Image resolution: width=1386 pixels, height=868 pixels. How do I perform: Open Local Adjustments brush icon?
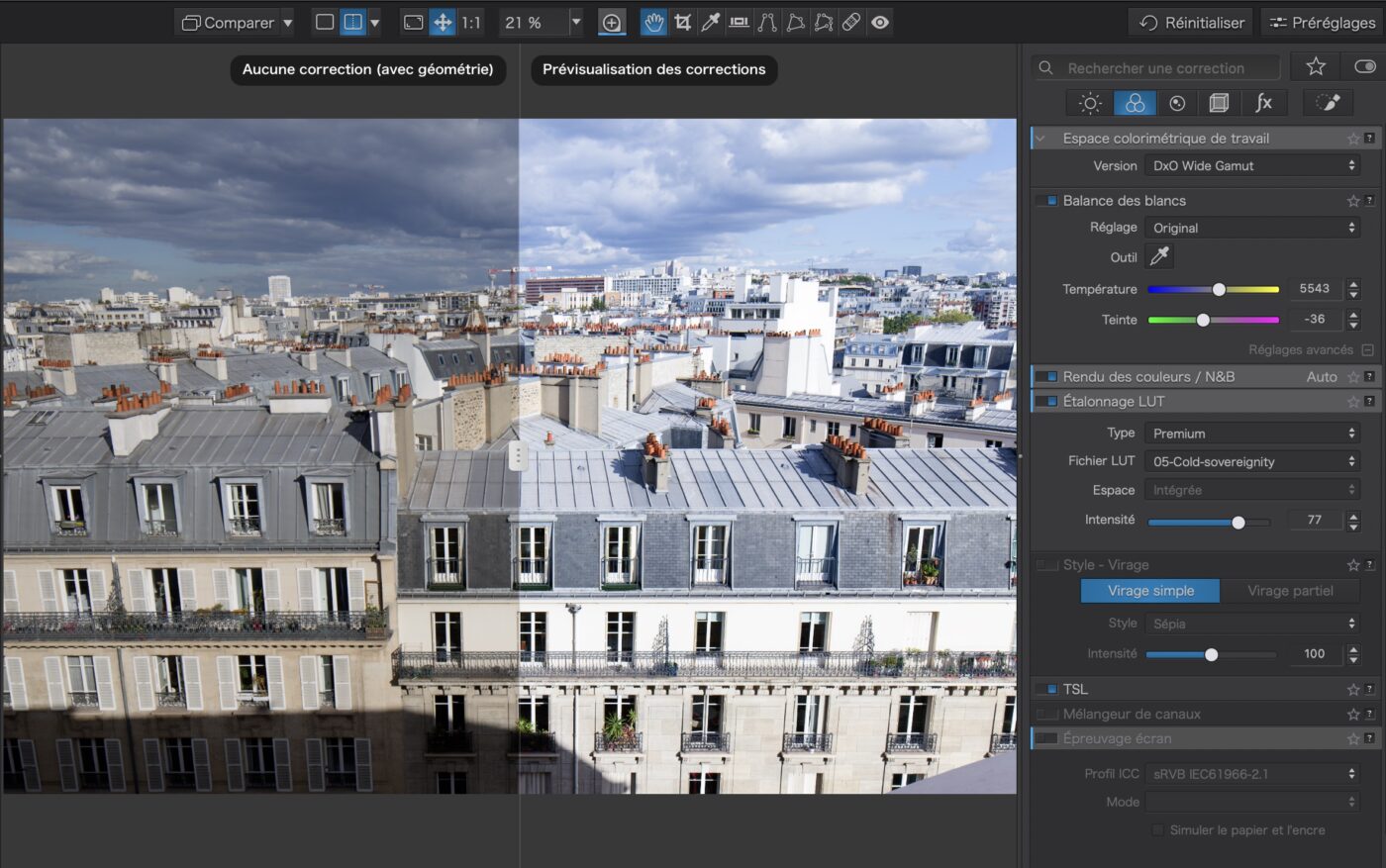(x=1328, y=103)
